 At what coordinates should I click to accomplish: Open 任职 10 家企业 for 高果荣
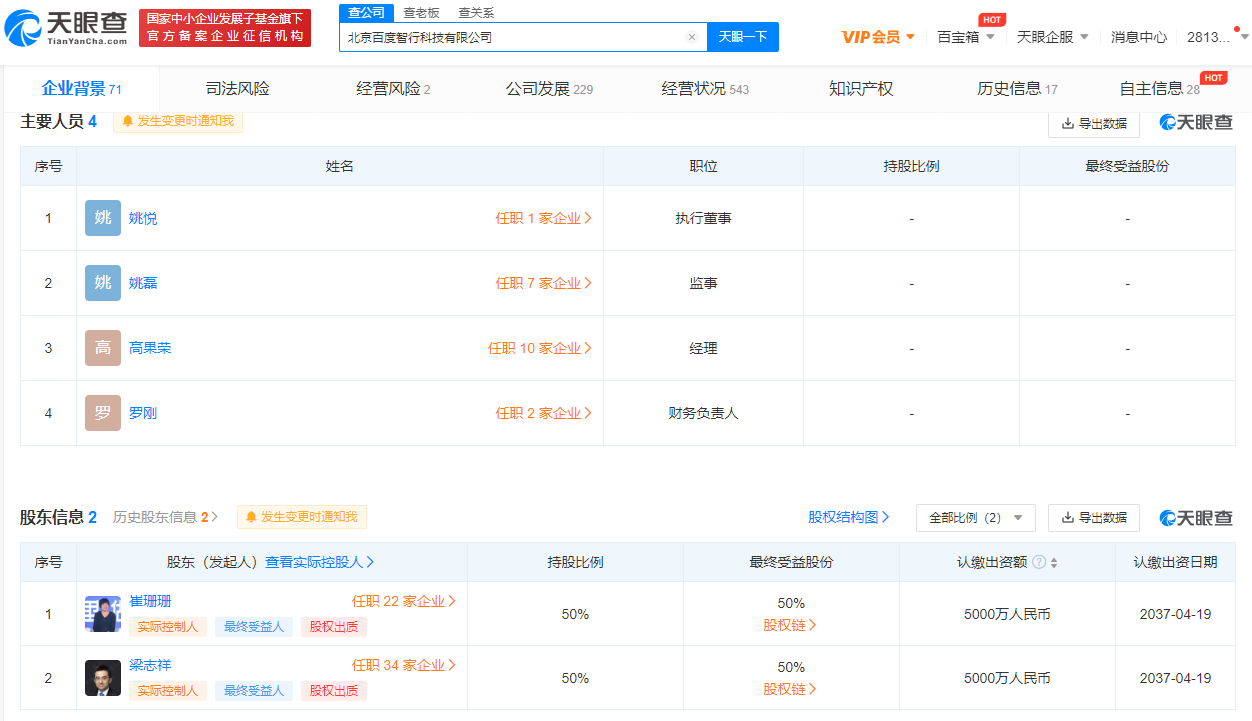540,348
